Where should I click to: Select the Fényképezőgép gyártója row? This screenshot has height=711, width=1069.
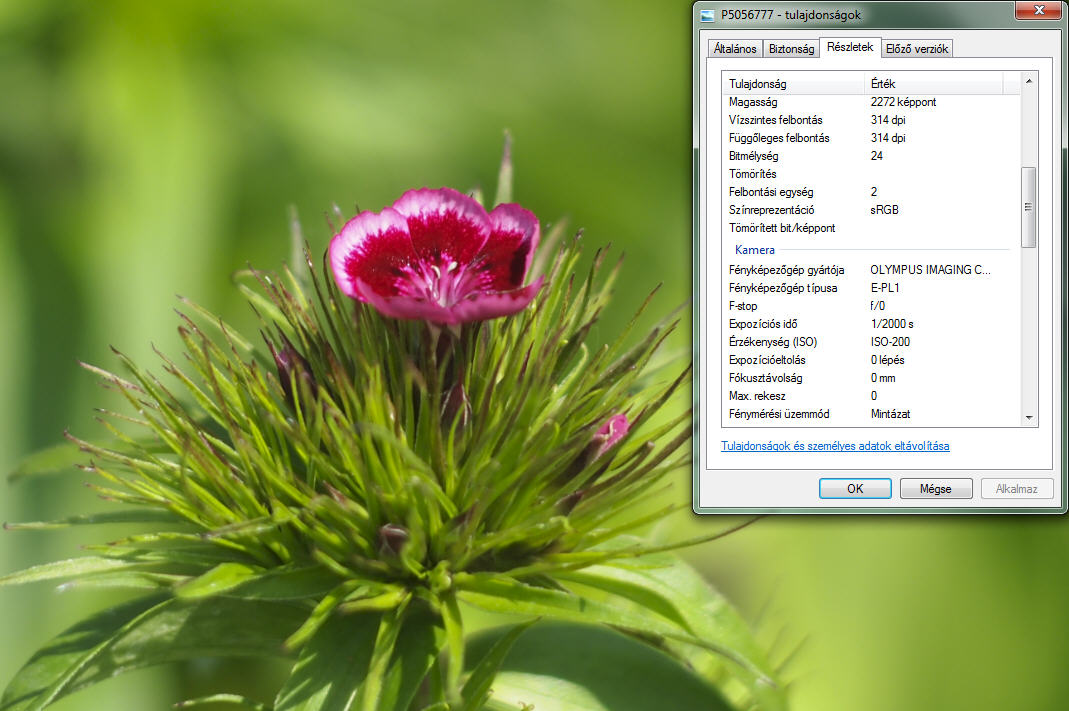click(872, 270)
